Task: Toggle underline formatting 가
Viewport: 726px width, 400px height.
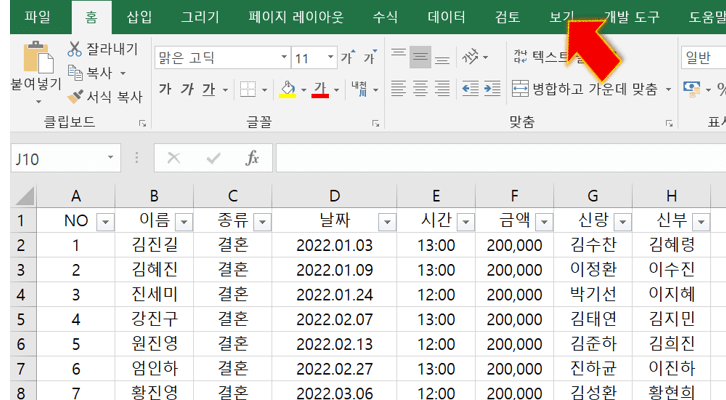Action: tap(209, 88)
